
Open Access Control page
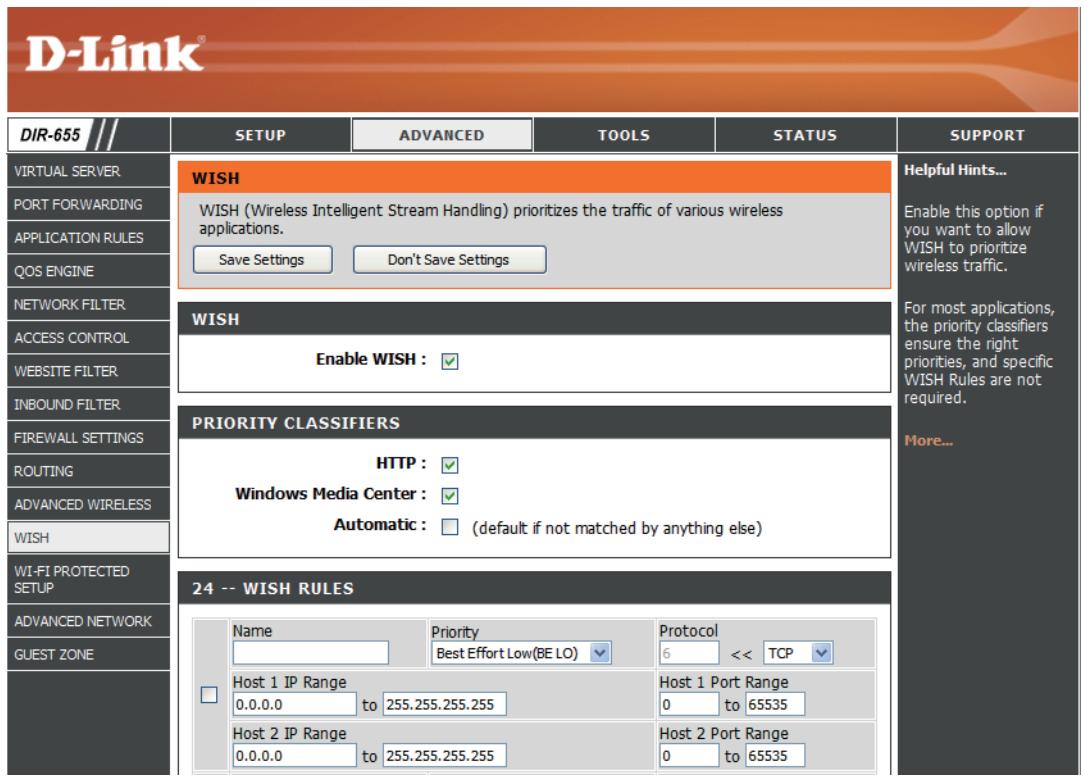[88, 338]
